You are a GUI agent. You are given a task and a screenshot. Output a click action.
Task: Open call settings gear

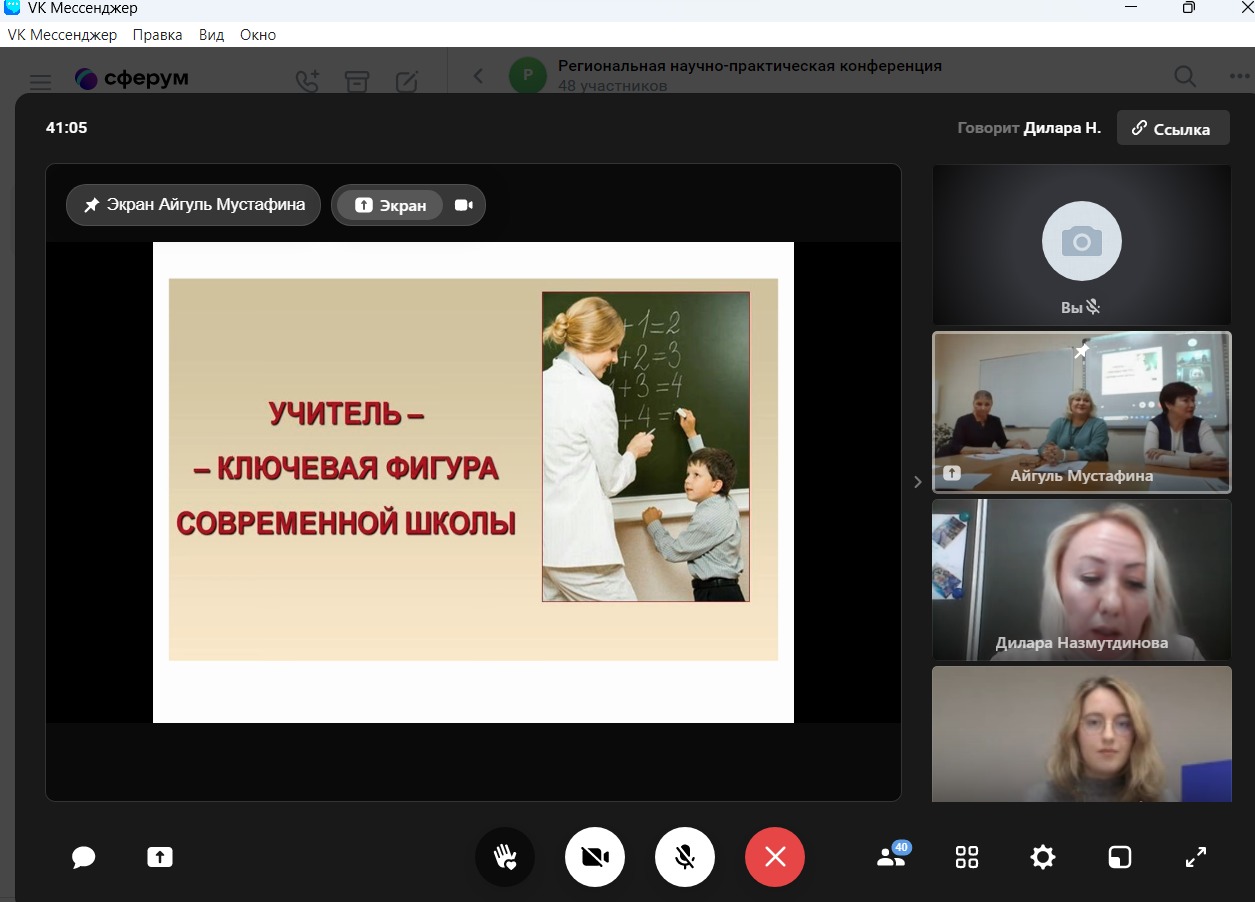(1043, 857)
